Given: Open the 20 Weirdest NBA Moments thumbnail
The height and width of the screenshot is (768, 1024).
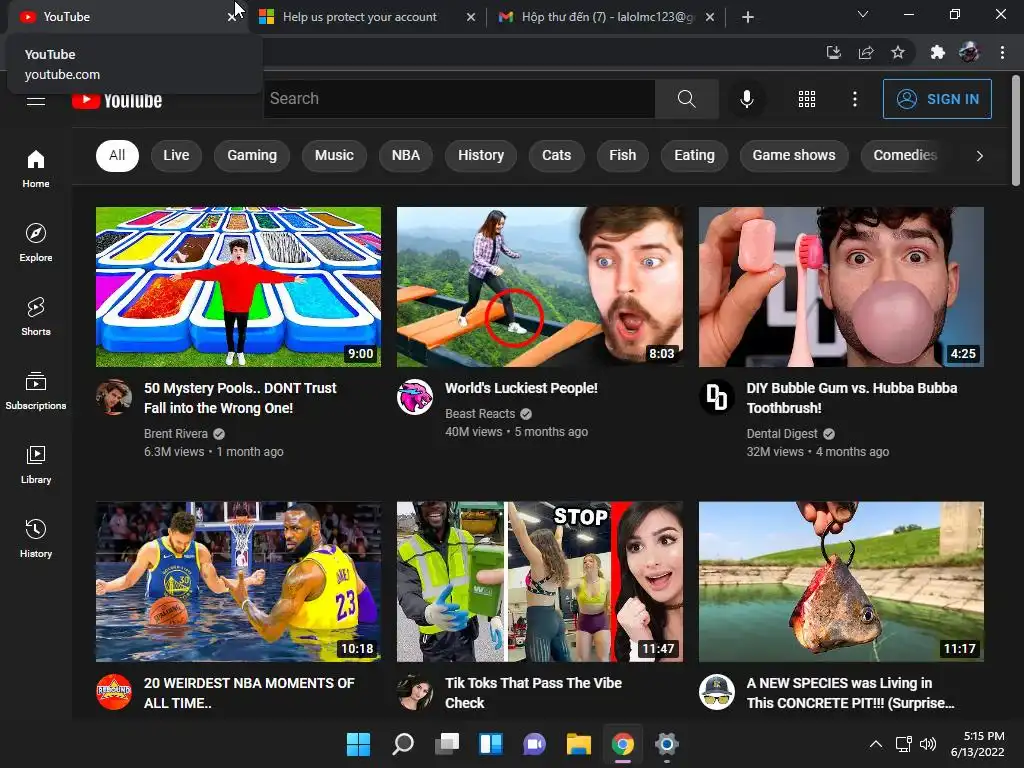Looking at the screenshot, I should (x=238, y=581).
